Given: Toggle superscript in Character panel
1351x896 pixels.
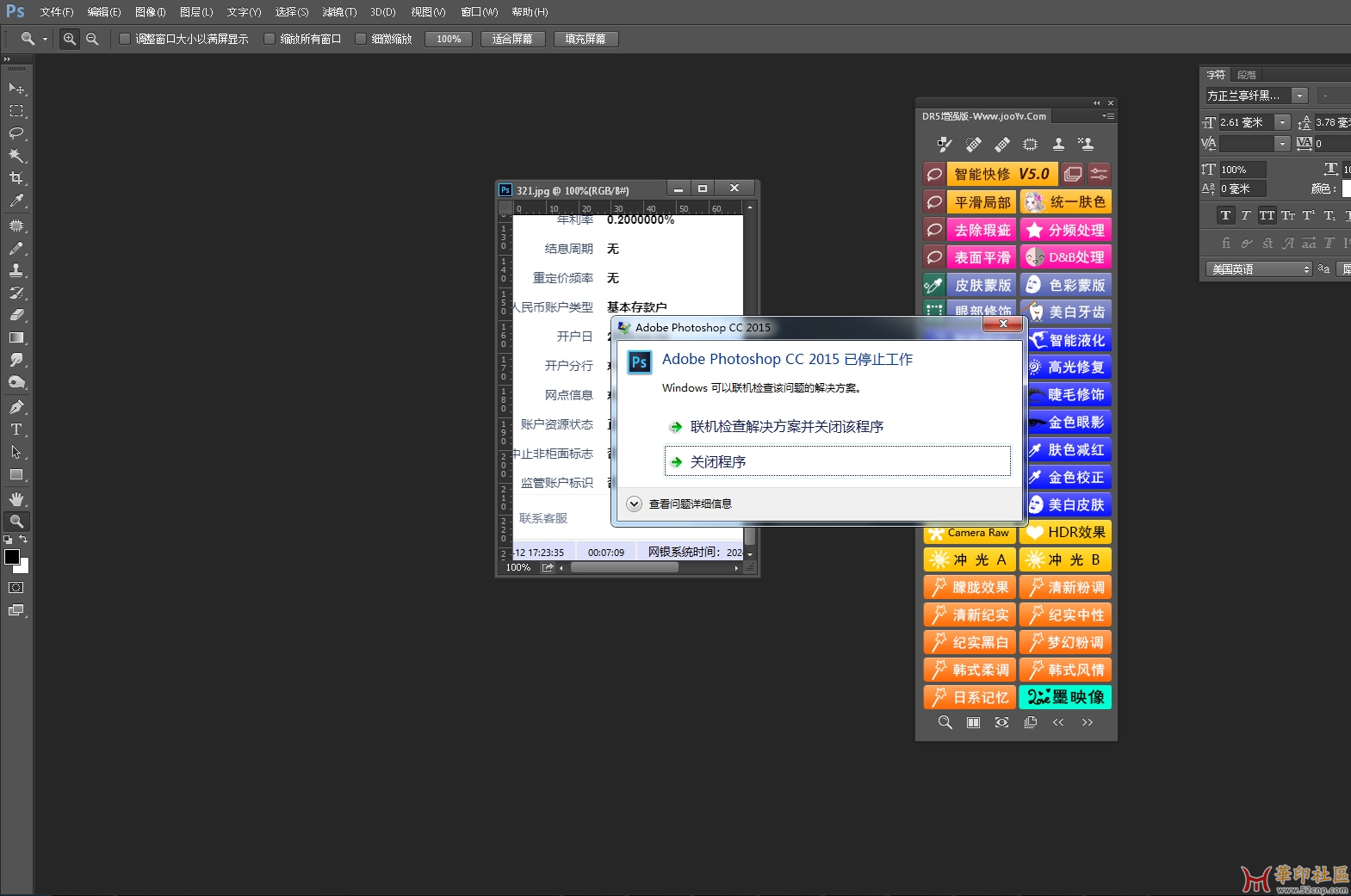Looking at the screenshot, I should pos(1309,215).
